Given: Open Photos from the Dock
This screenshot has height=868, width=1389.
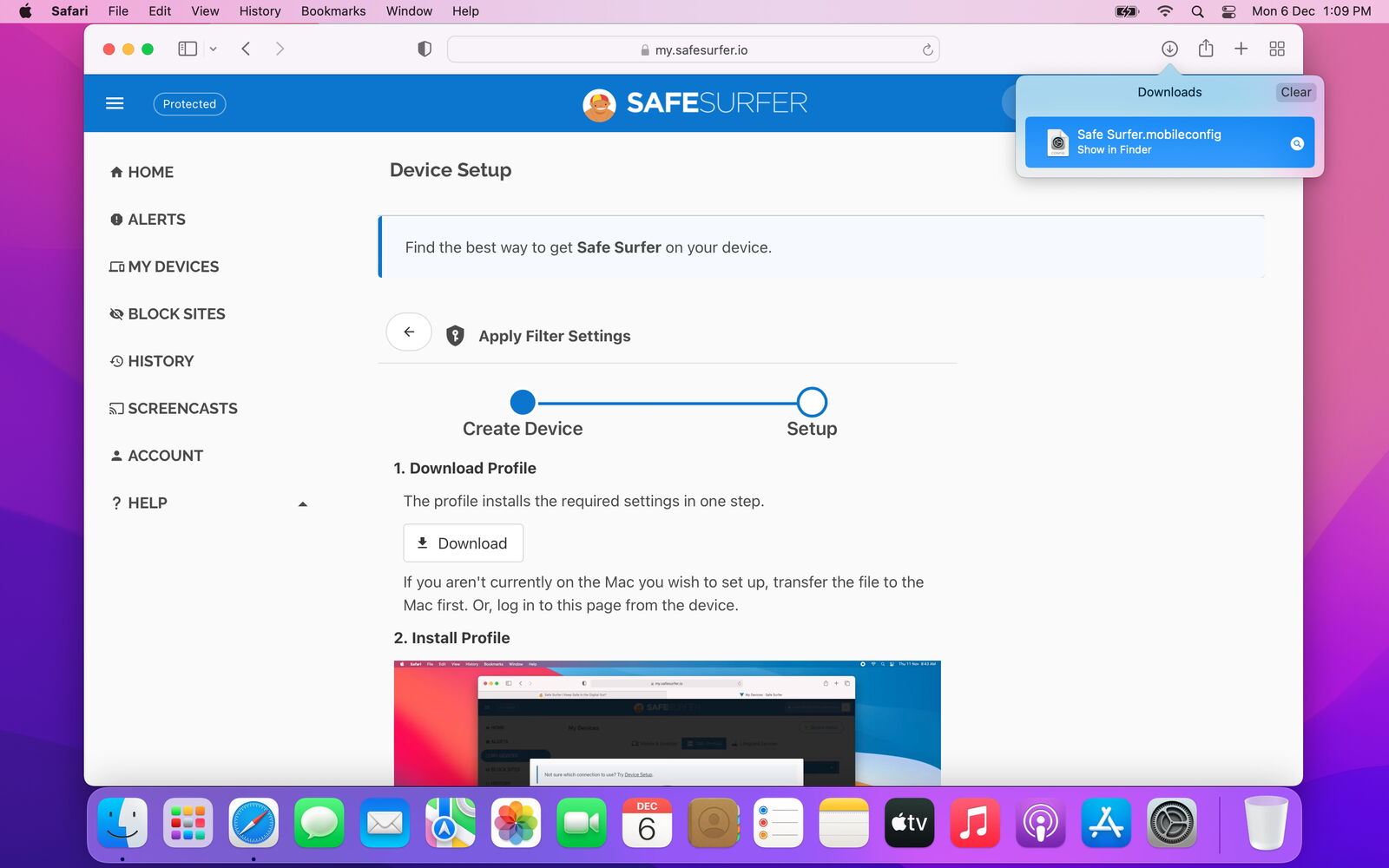Looking at the screenshot, I should [516, 822].
